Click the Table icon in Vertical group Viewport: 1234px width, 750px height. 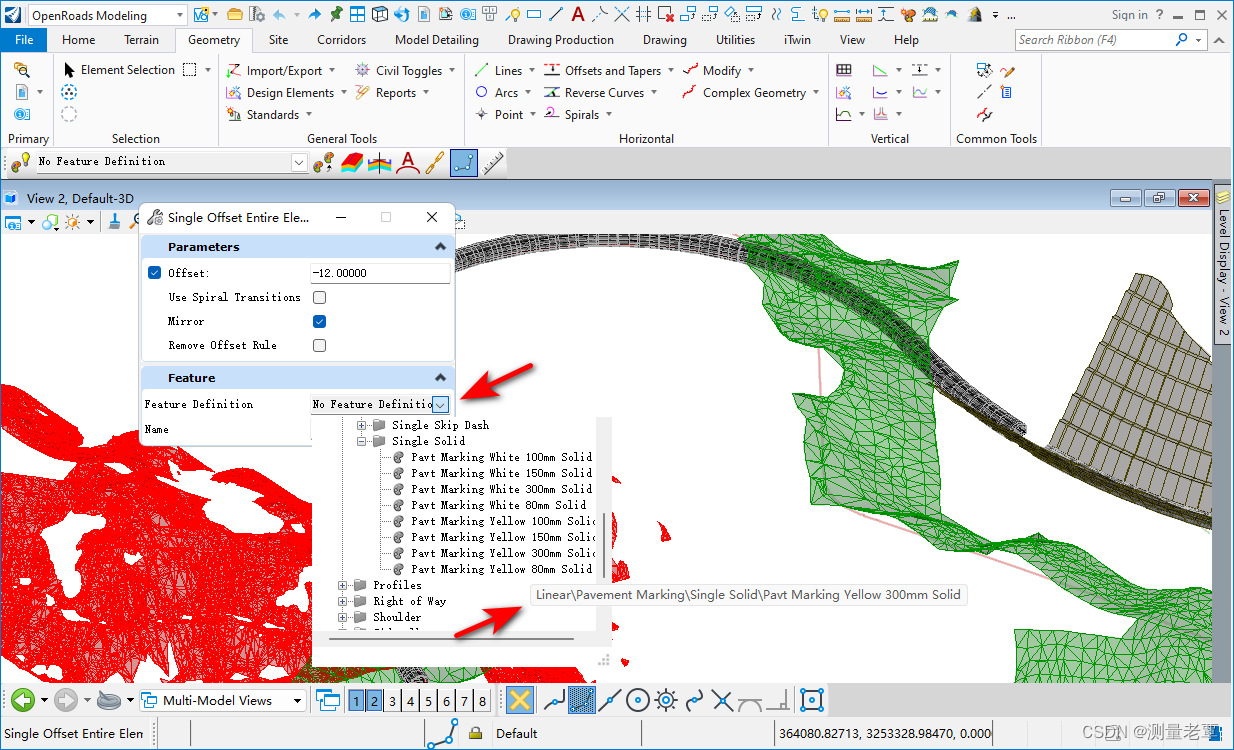point(844,70)
